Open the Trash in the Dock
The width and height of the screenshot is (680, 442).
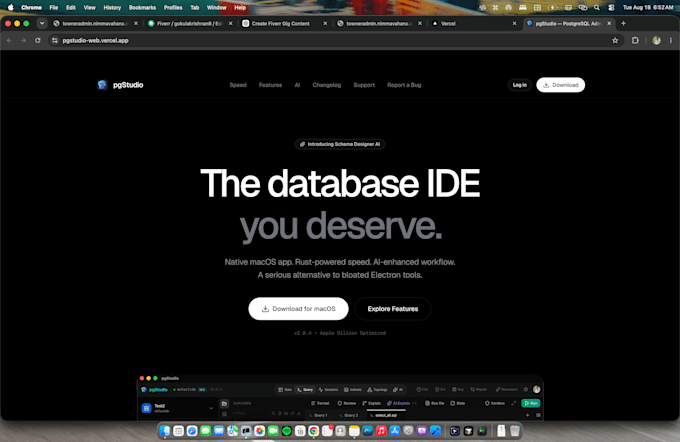pyautogui.click(x=515, y=431)
